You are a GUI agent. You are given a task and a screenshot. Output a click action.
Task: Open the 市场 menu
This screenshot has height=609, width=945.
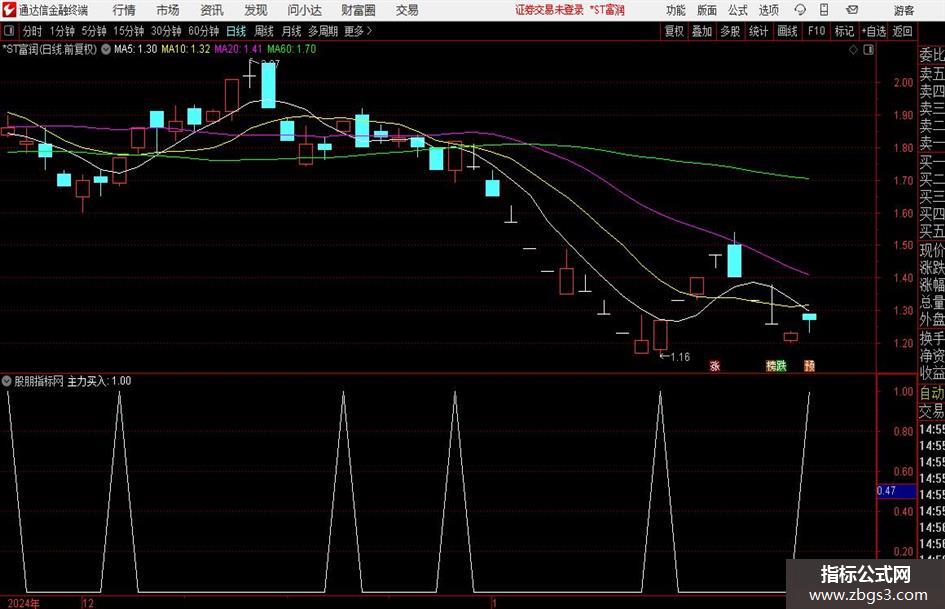[168, 10]
